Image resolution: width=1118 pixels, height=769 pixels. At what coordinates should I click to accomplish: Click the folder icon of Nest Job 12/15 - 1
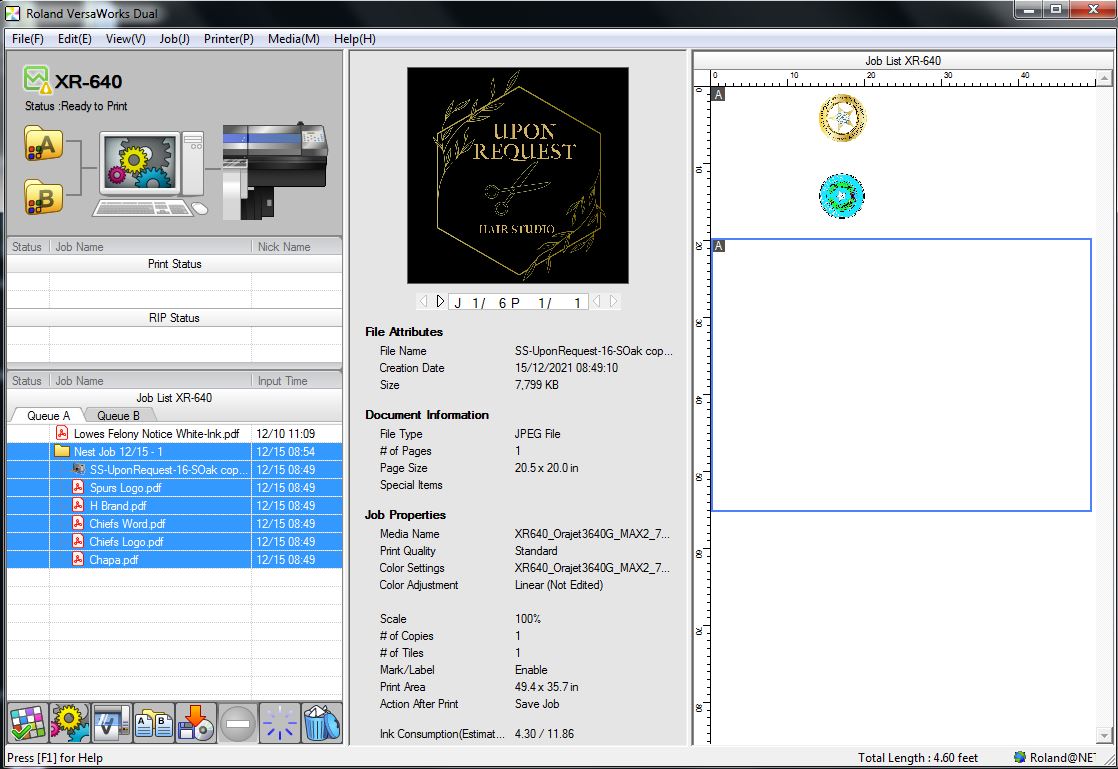[62, 451]
